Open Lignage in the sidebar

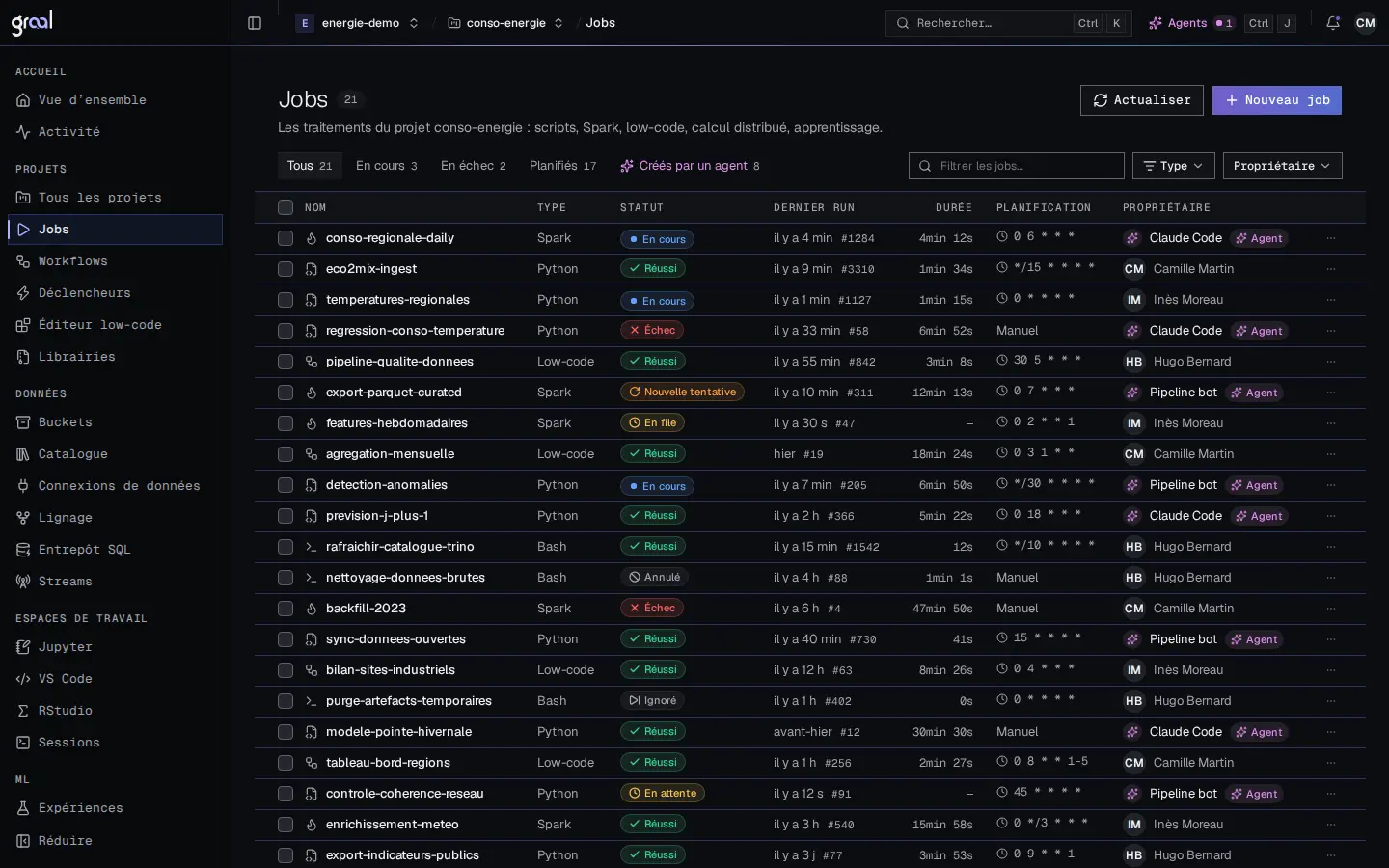[115, 518]
